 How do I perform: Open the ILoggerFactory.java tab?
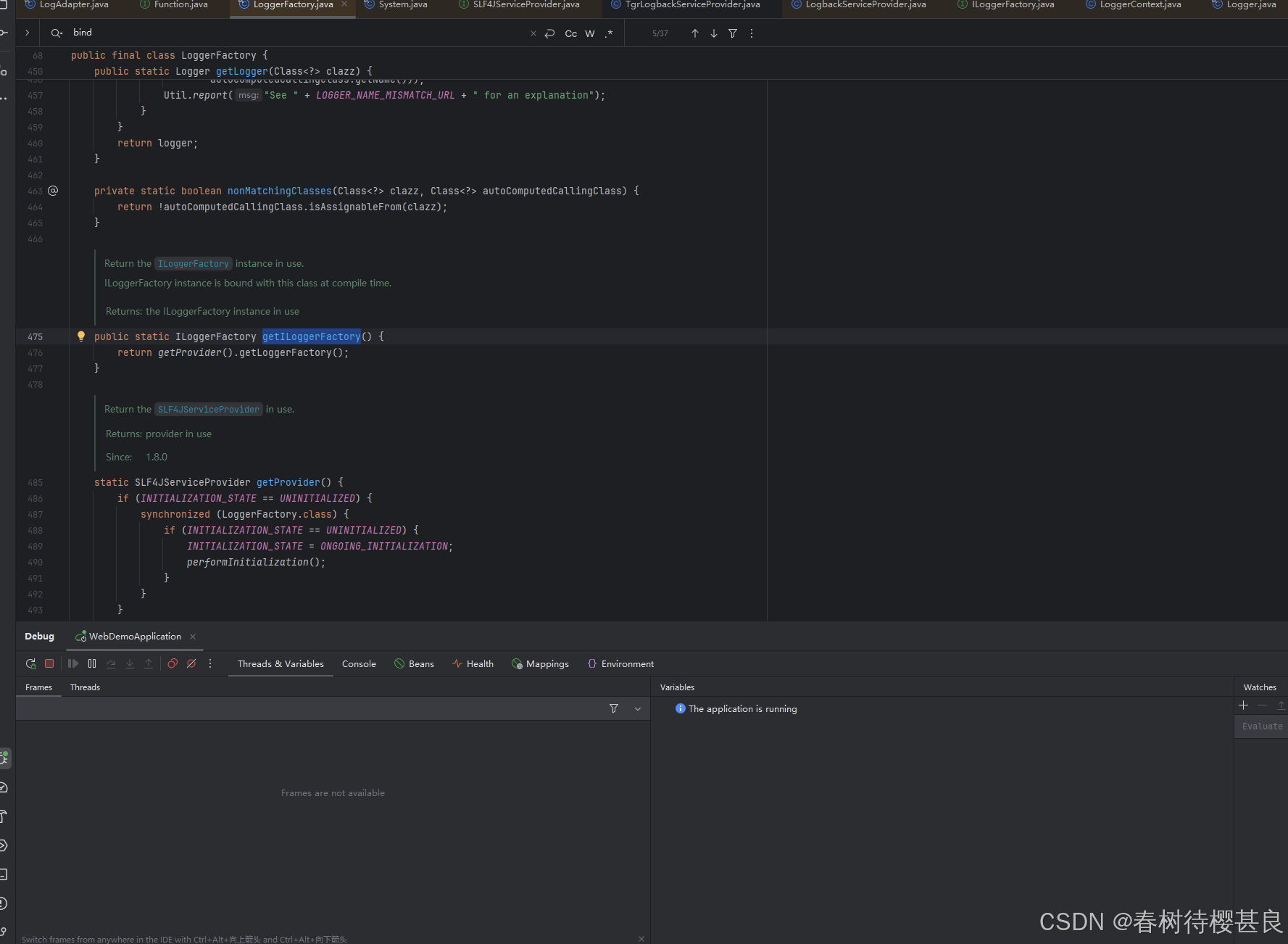[x=1006, y=5]
